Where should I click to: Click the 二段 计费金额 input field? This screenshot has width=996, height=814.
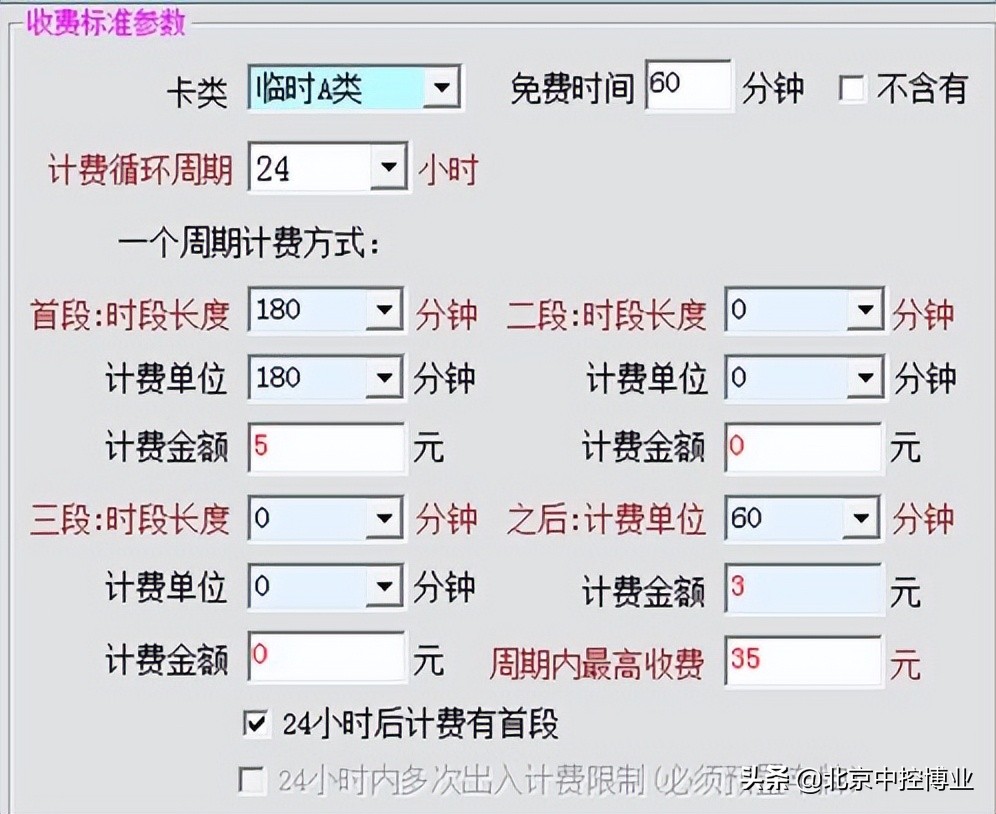tap(803, 448)
